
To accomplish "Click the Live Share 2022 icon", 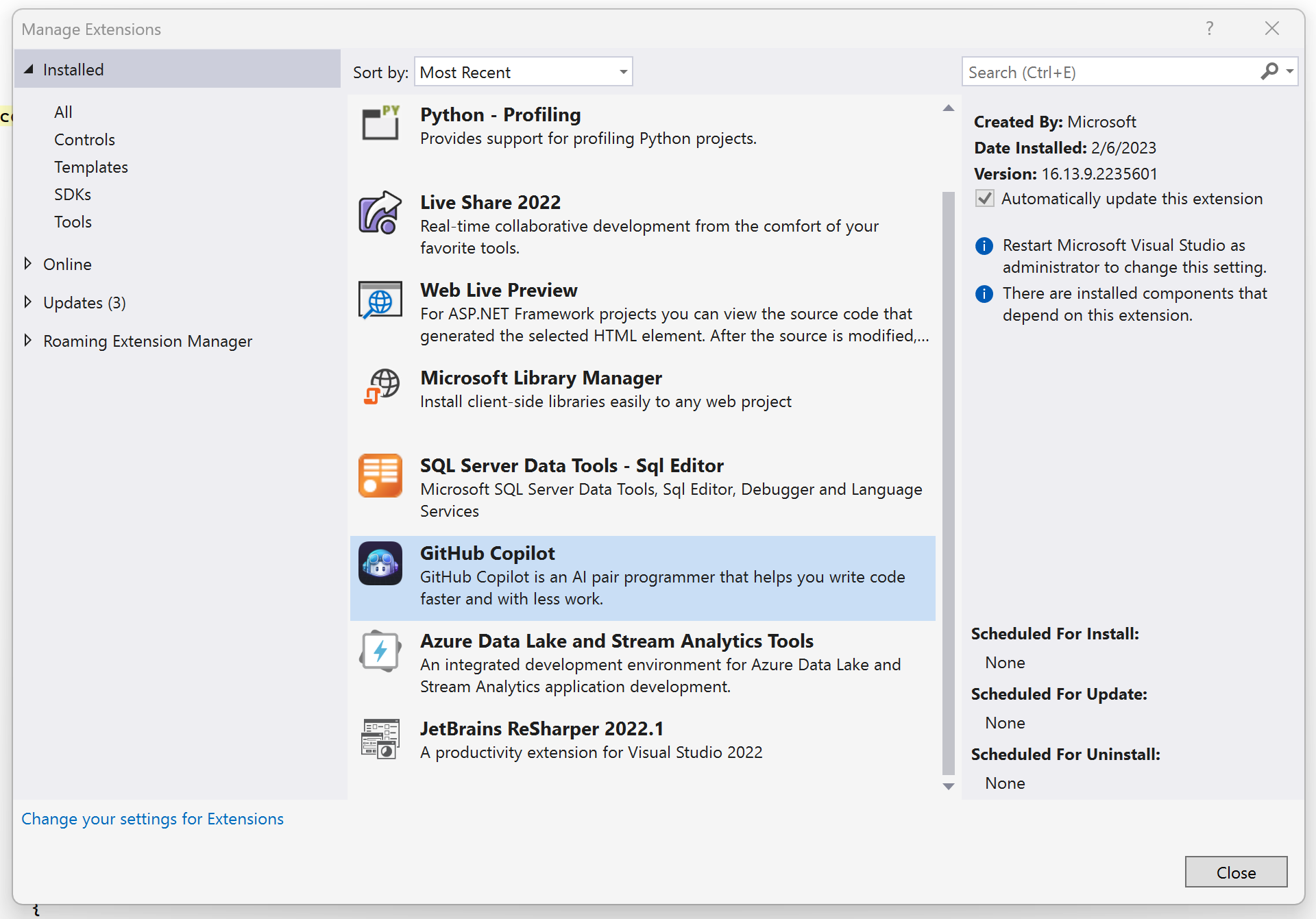I will tap(380, 213).
